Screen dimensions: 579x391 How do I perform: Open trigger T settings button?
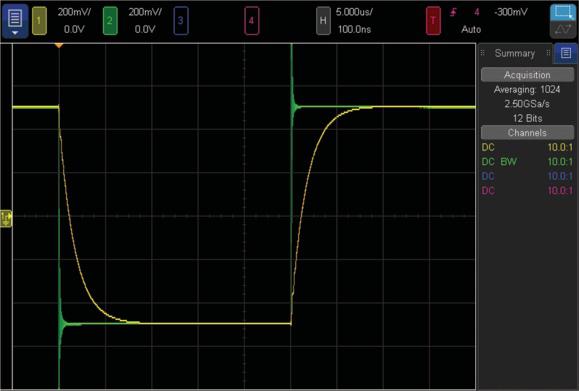pos(433,21)
